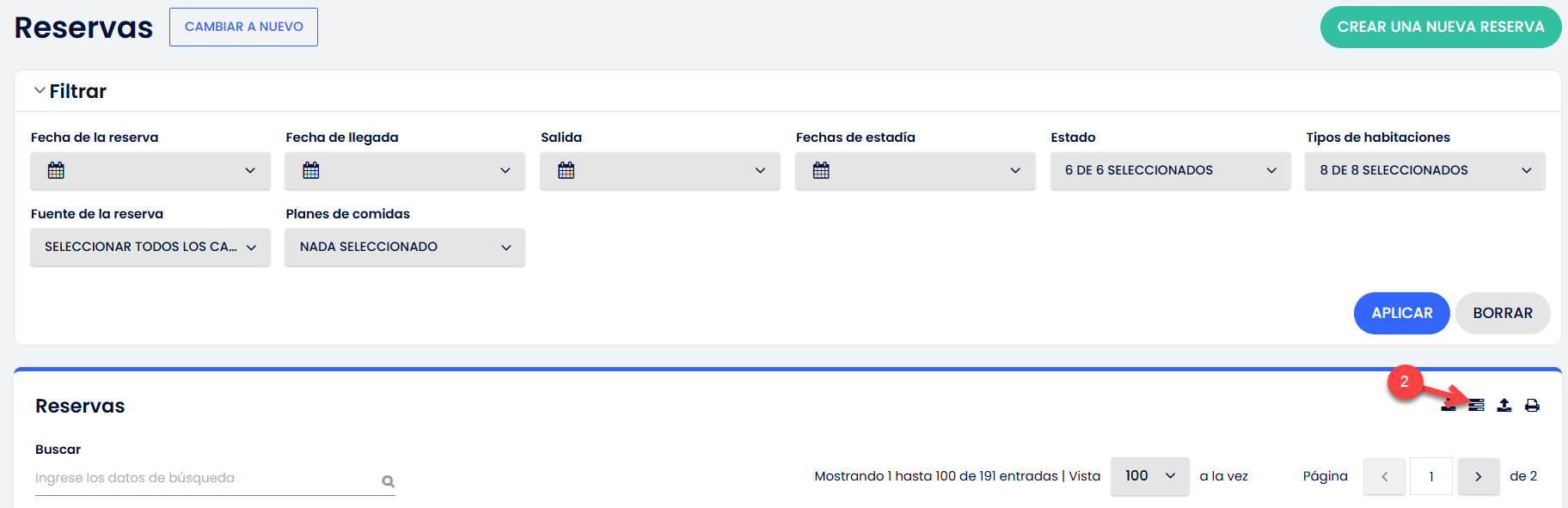Collapse the Filtrar section chevron

point(40,90)
